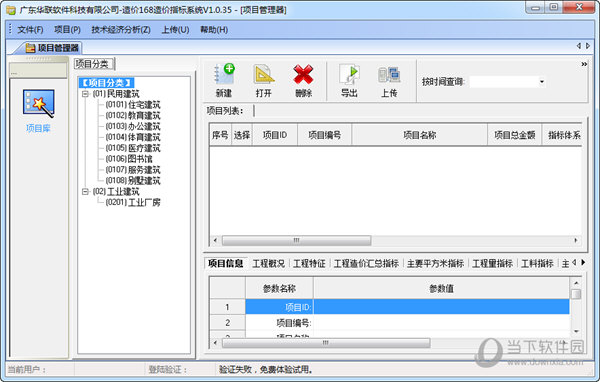This screenshot has height=382, width=600.
Task: Click the 参数值 column header
Action: 441,288
